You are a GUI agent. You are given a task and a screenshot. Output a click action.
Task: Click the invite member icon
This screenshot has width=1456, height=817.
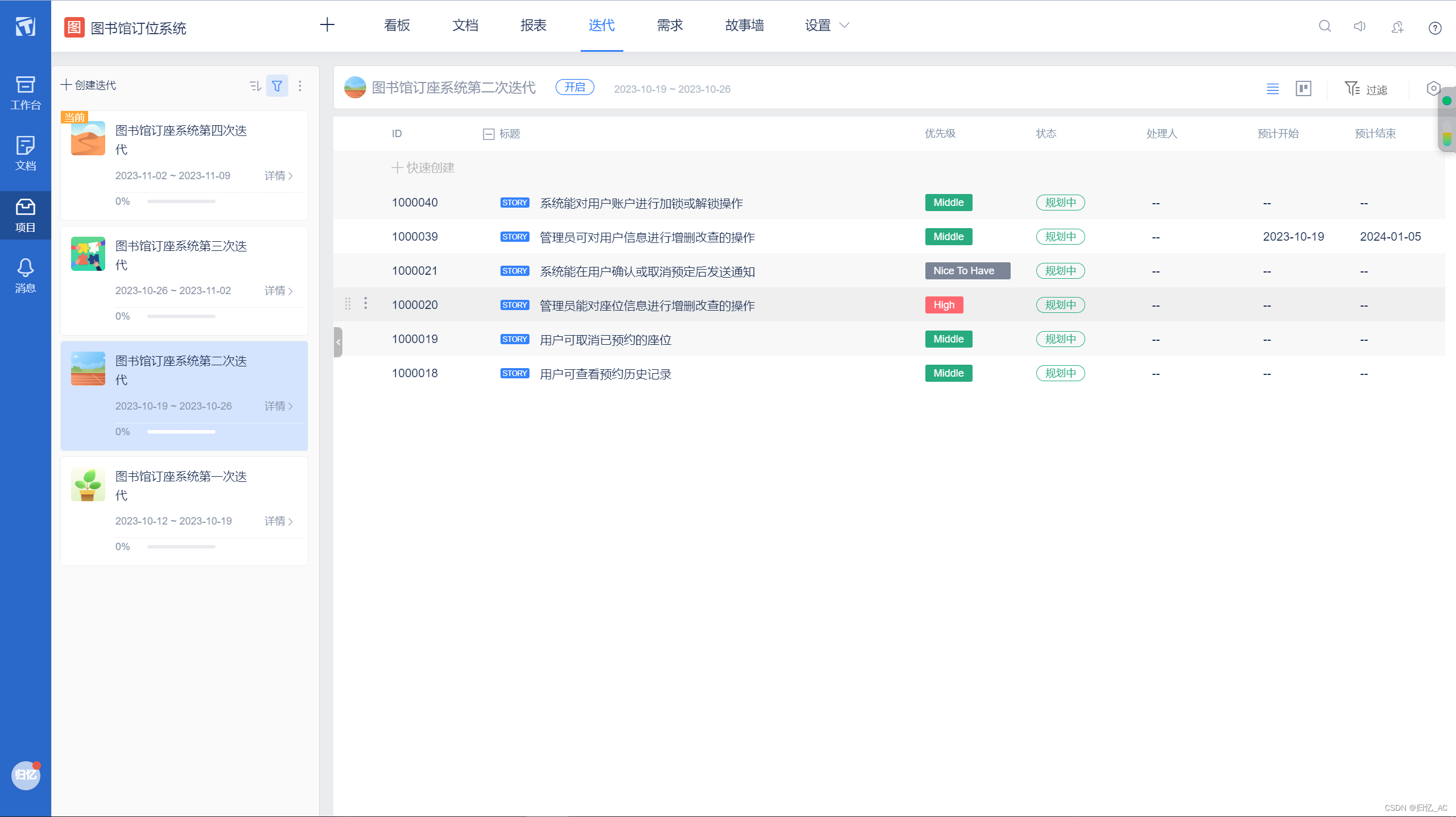[x=1397, y=27]
